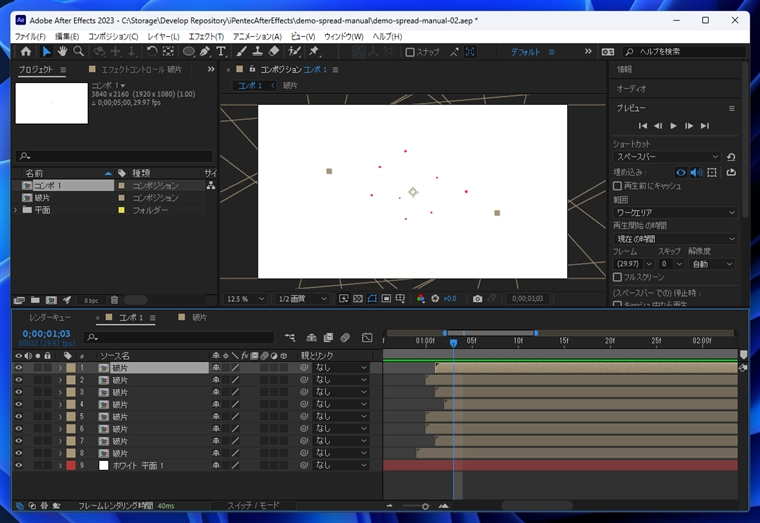The width and height of the screenshot is (760, 523).
Task: Click the timeline zoom slider handle
Action: (x=425, y=506)
